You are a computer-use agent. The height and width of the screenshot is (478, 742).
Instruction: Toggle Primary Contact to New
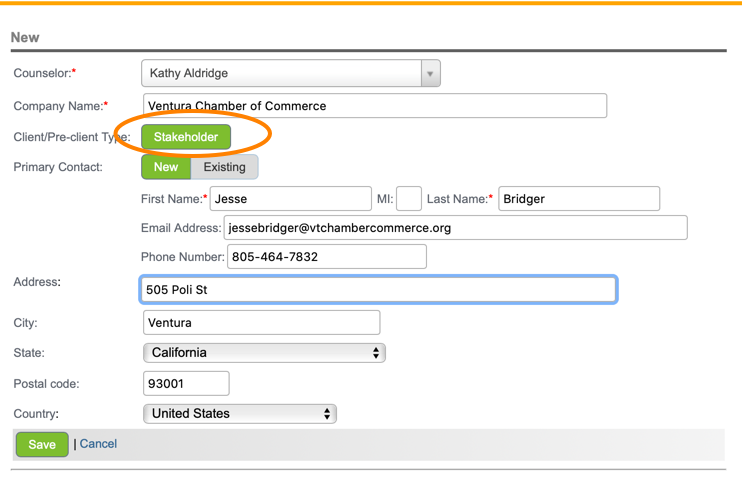click(166, 167)
